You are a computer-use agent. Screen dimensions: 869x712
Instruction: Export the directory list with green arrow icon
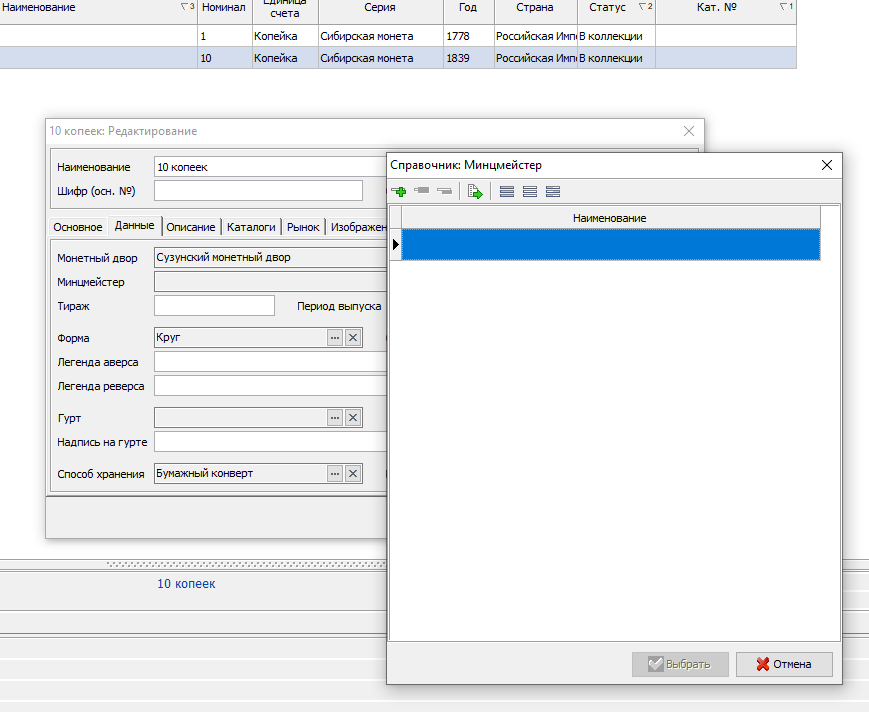[475, 192]
